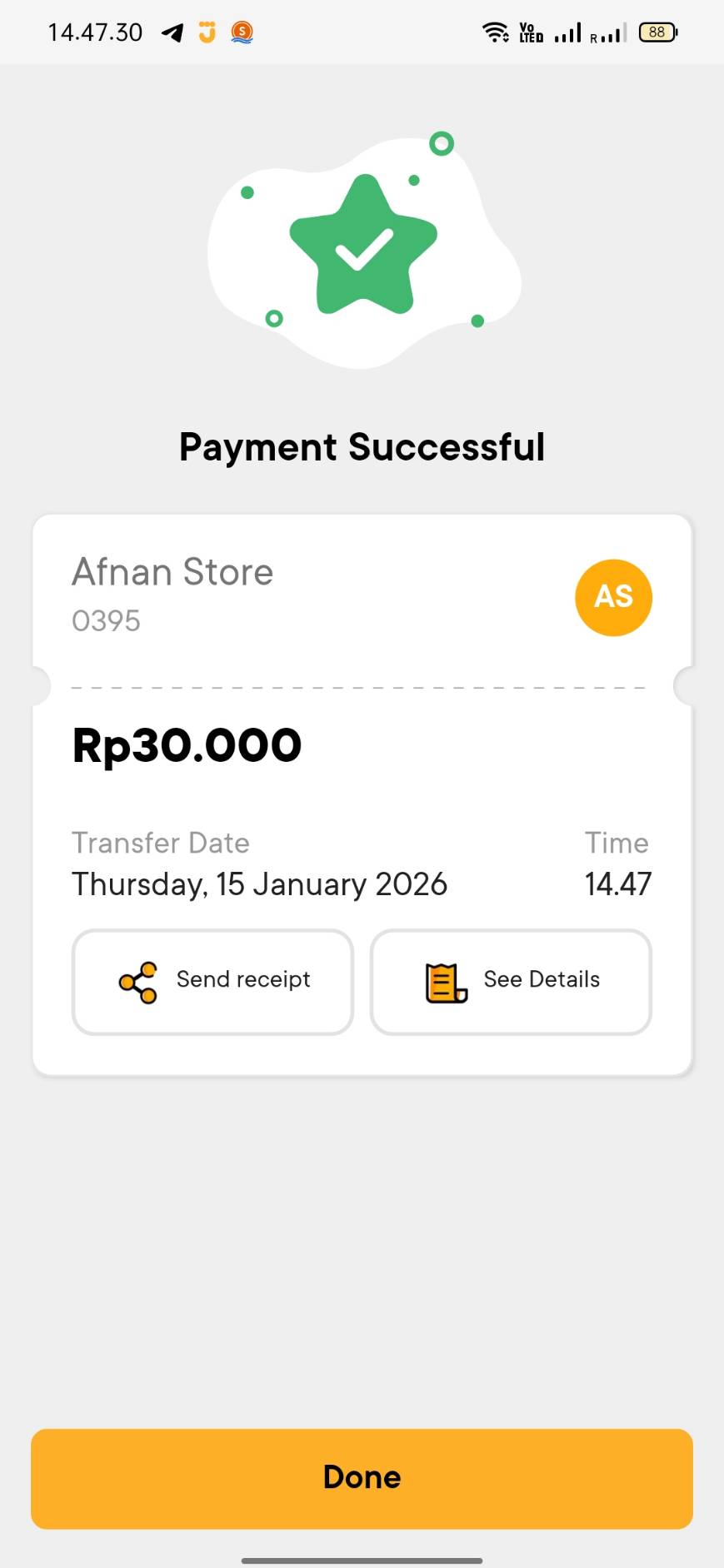Tap the Rp30.000 amount text
The height and width of the screenshot is (1568, 724).
click(x=187, y=745)
